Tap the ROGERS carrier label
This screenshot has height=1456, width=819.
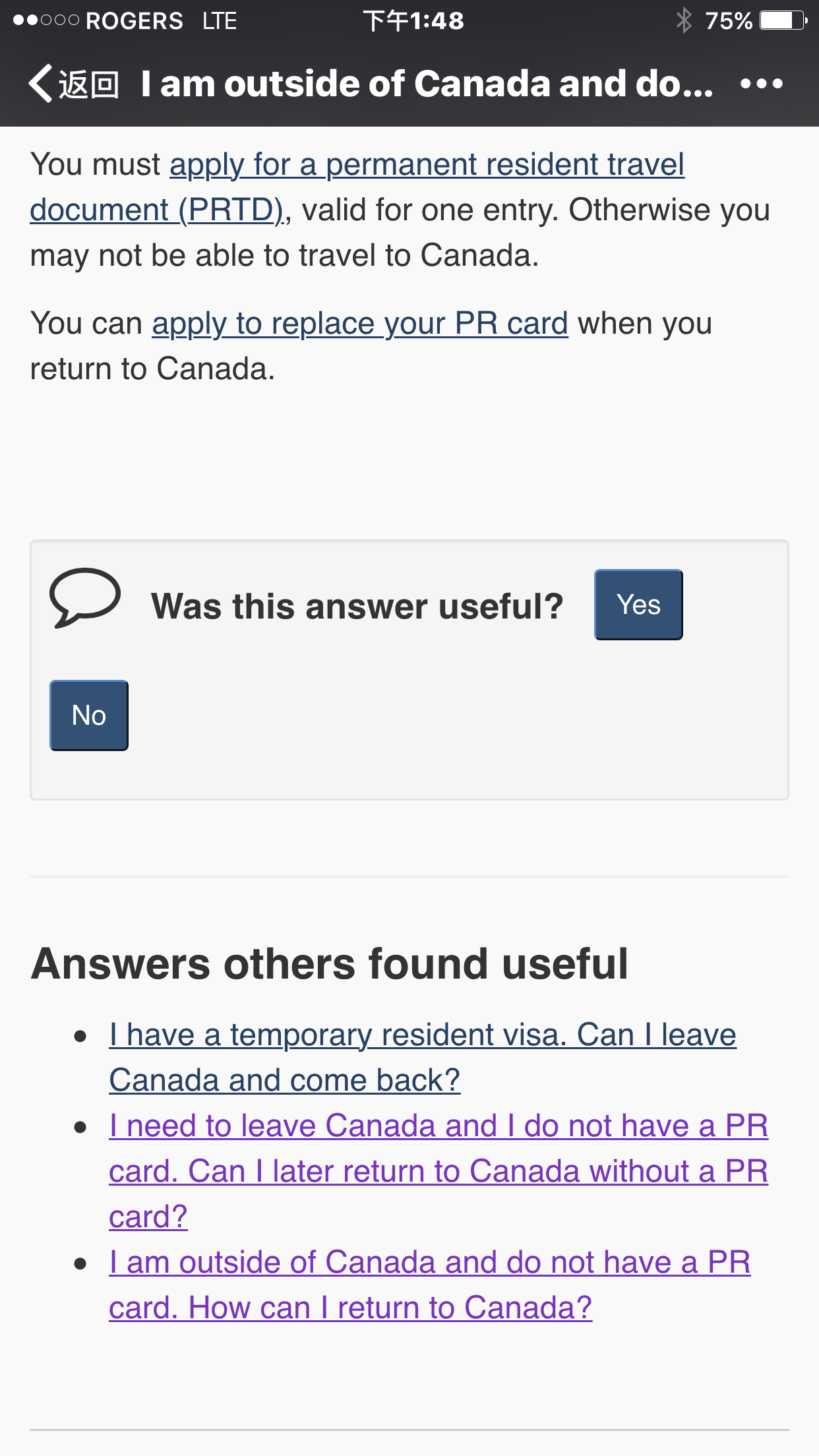pyautogui.click(x=135, y=20)
